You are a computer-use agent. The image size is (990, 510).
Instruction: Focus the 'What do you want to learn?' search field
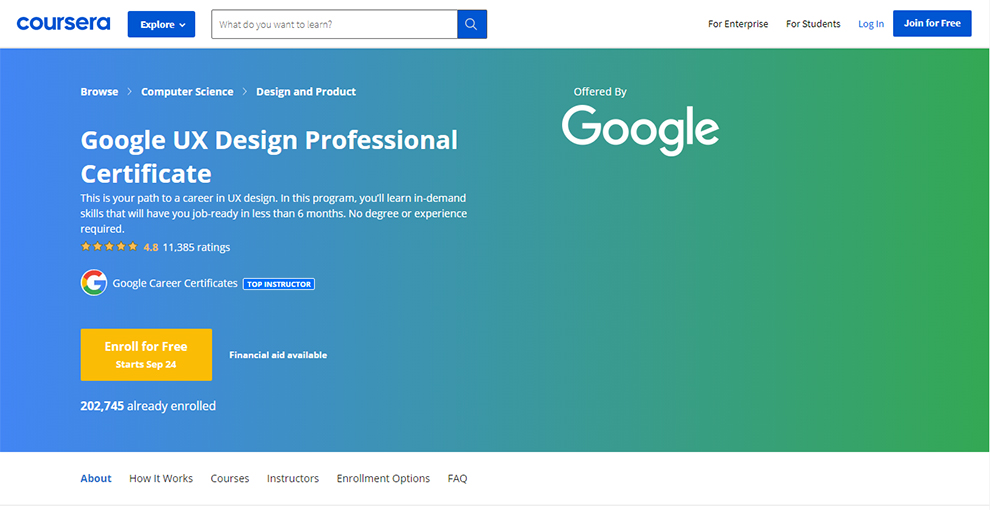(334, 25)
